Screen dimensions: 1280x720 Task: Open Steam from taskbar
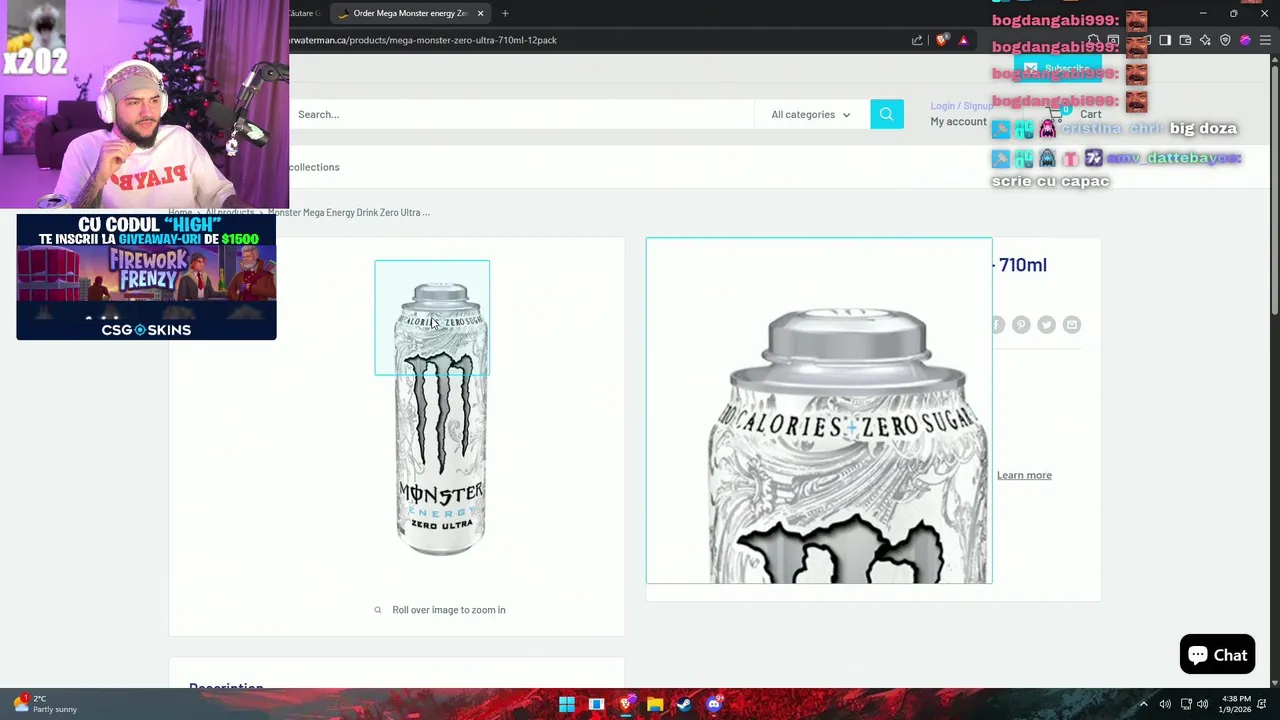click(684, 704)
